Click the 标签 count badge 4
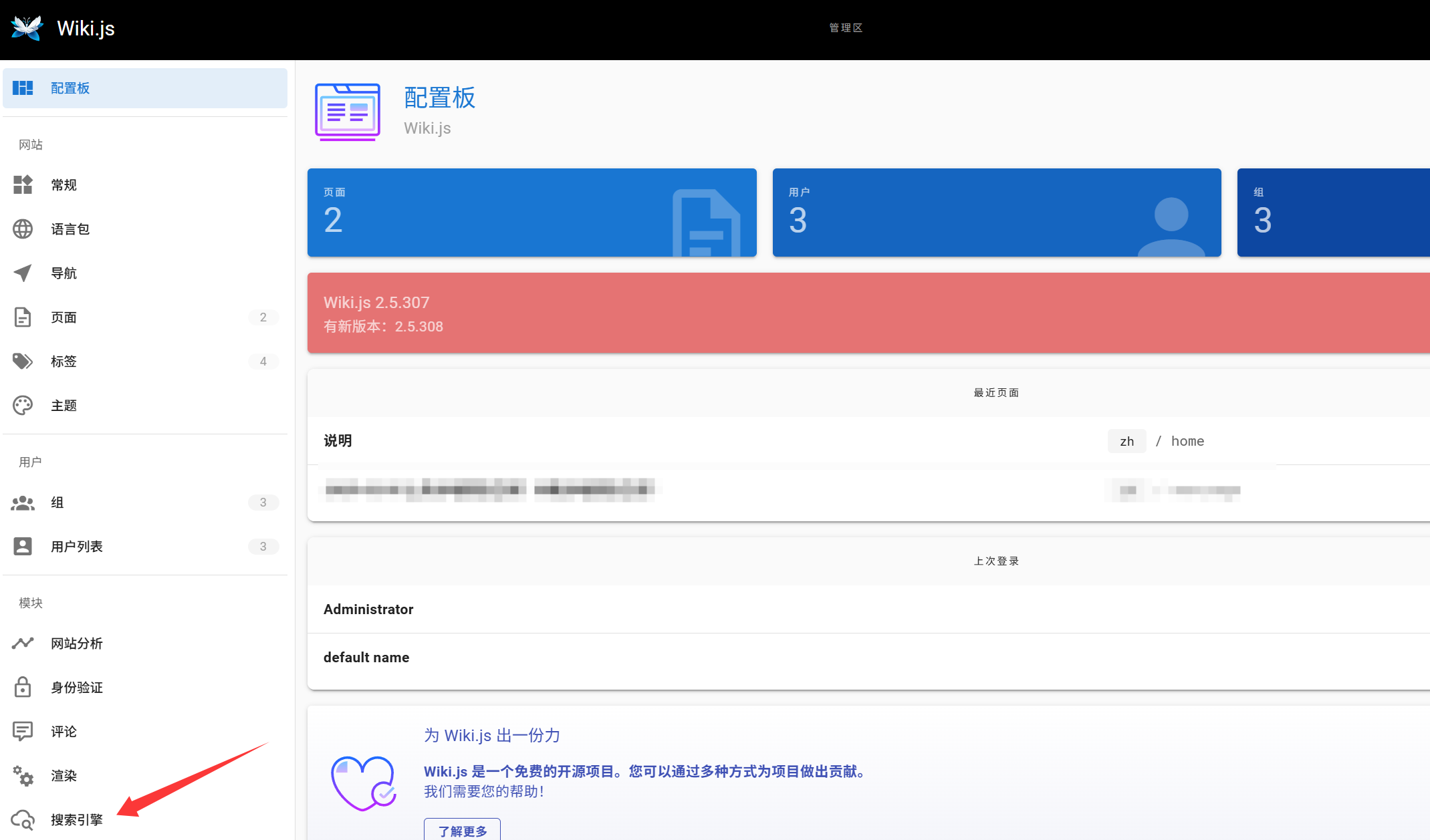 pos(263,362)
